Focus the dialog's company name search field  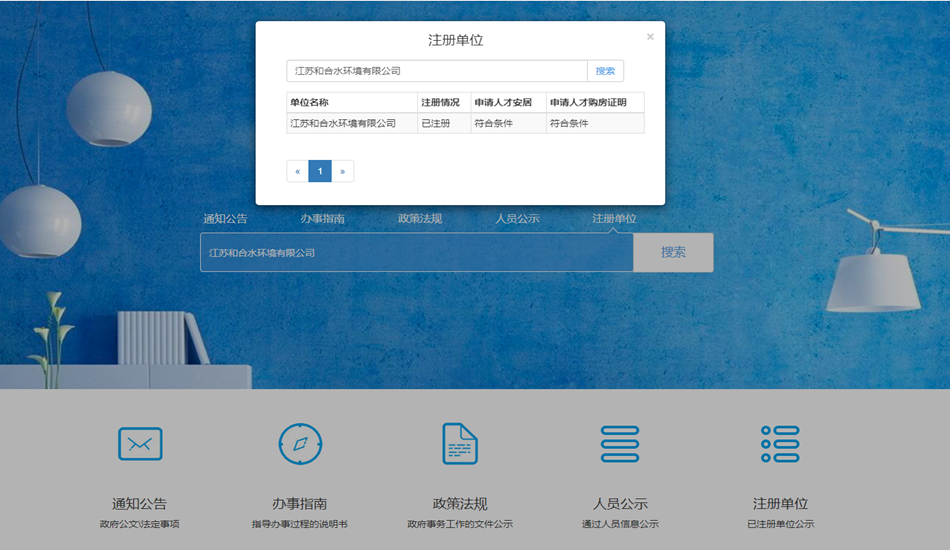click(x=437, y=71)
